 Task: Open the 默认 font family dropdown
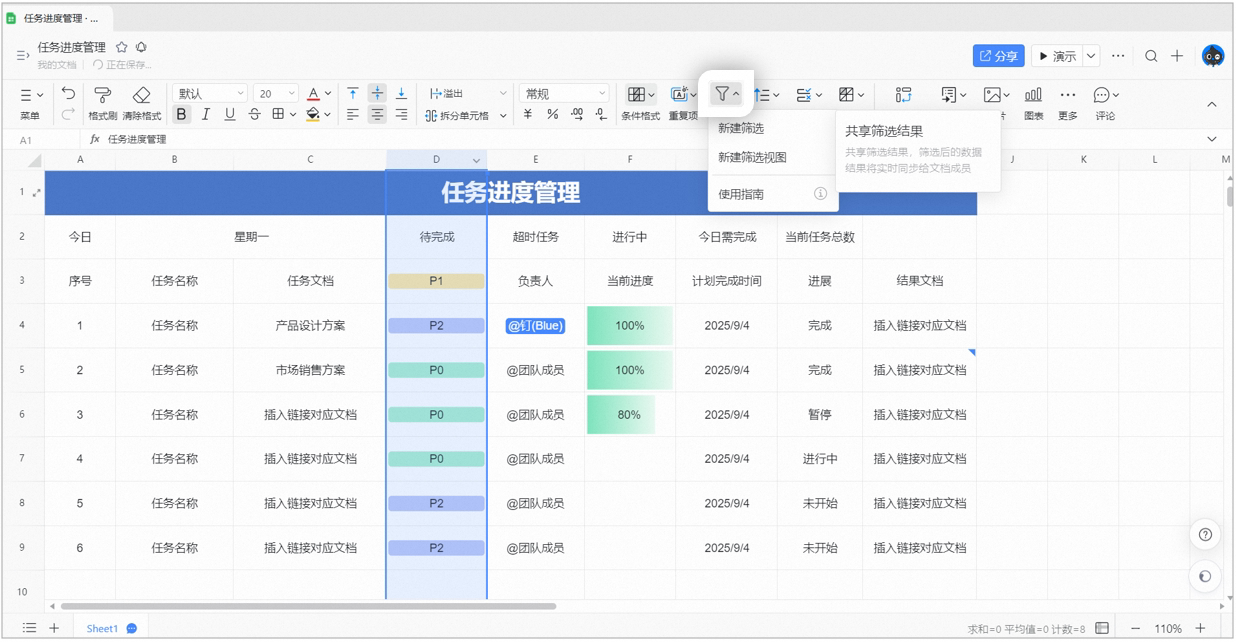tap(210, 93)
